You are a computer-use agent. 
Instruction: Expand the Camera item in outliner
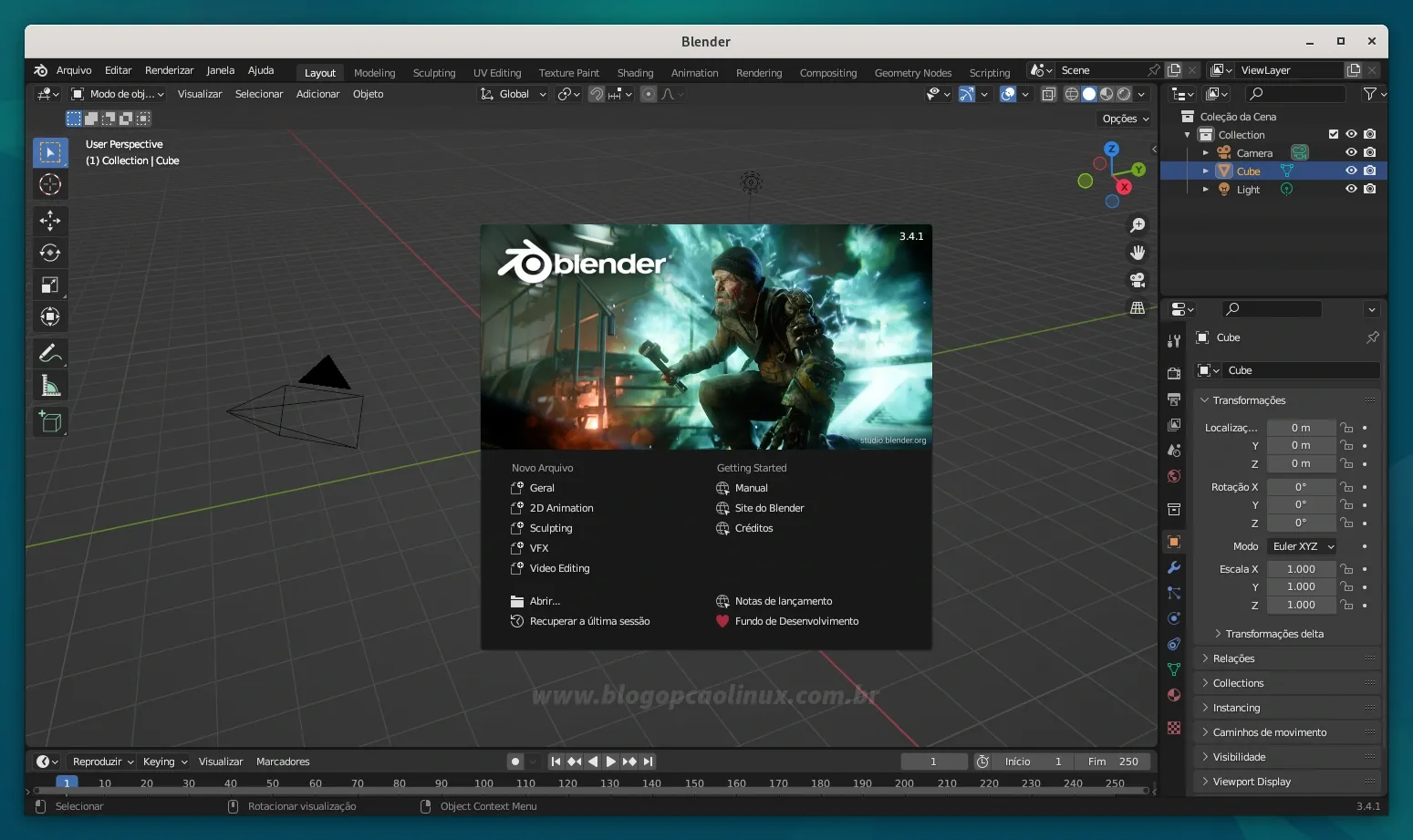point(1205,153)
